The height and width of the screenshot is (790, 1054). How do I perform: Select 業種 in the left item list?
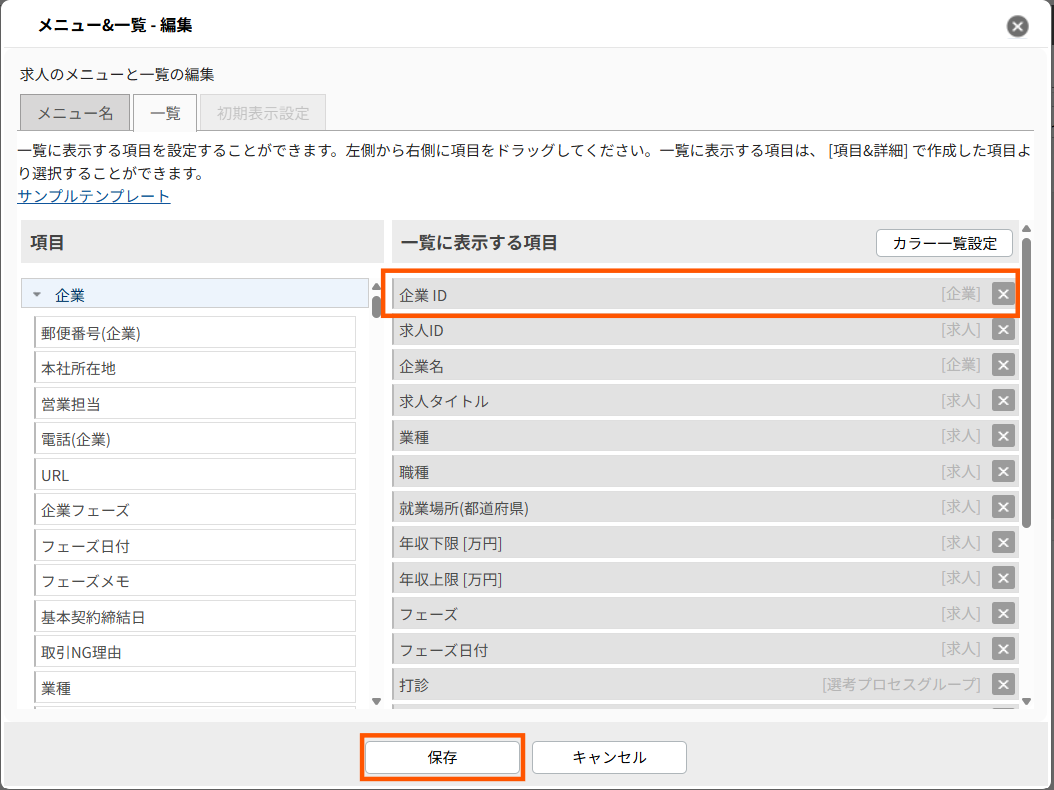[x=195, y=687]
